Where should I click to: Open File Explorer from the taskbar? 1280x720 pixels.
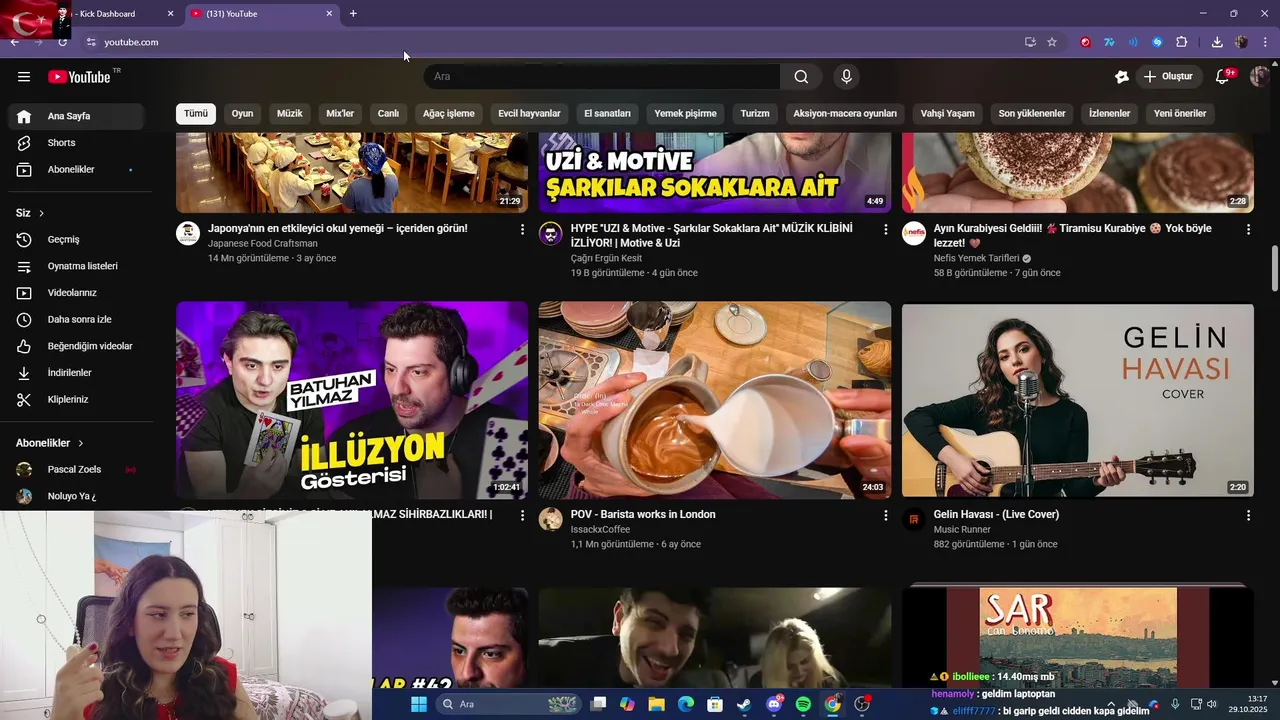[x=656, y=704]
